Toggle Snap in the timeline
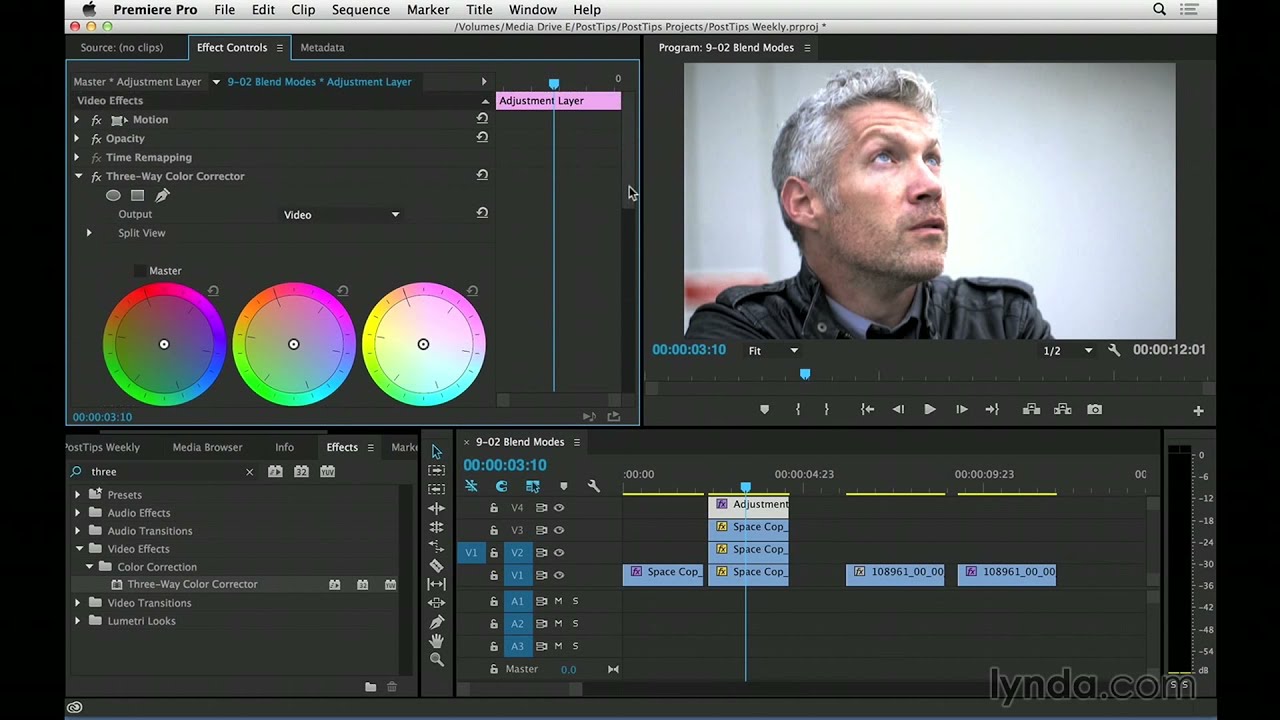 (x=501, y=486)
